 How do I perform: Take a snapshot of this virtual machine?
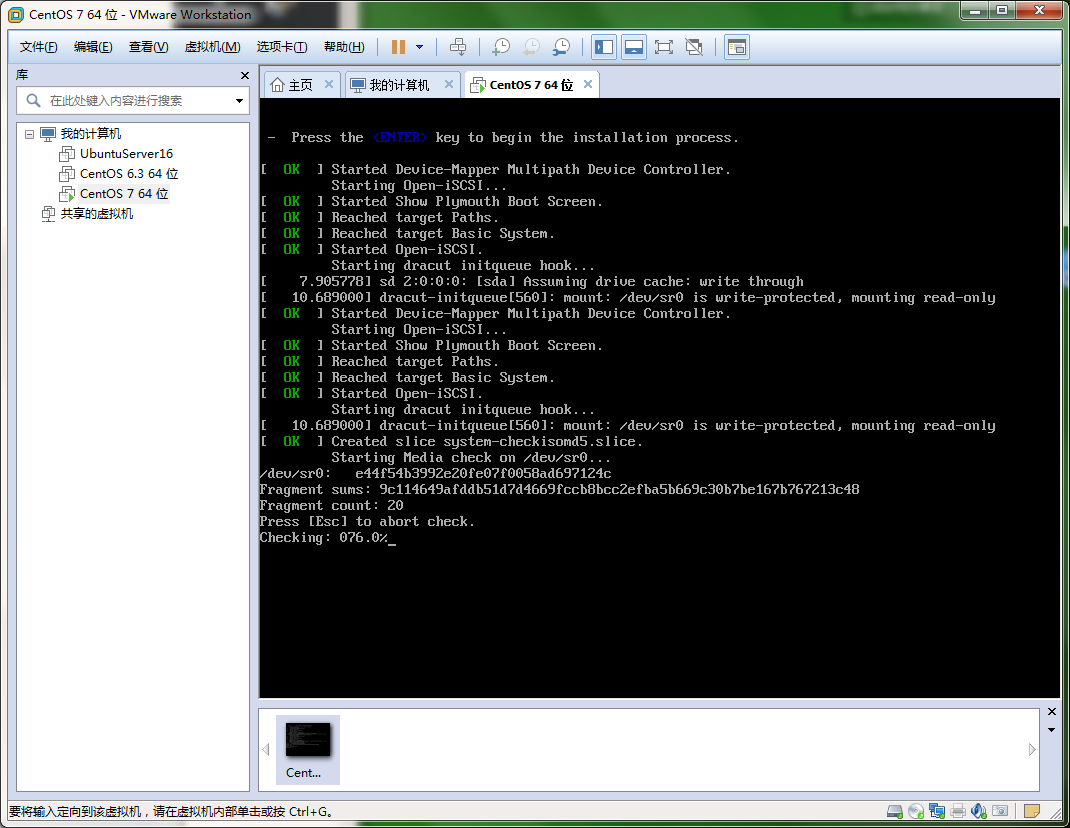[x=502, y=47]
